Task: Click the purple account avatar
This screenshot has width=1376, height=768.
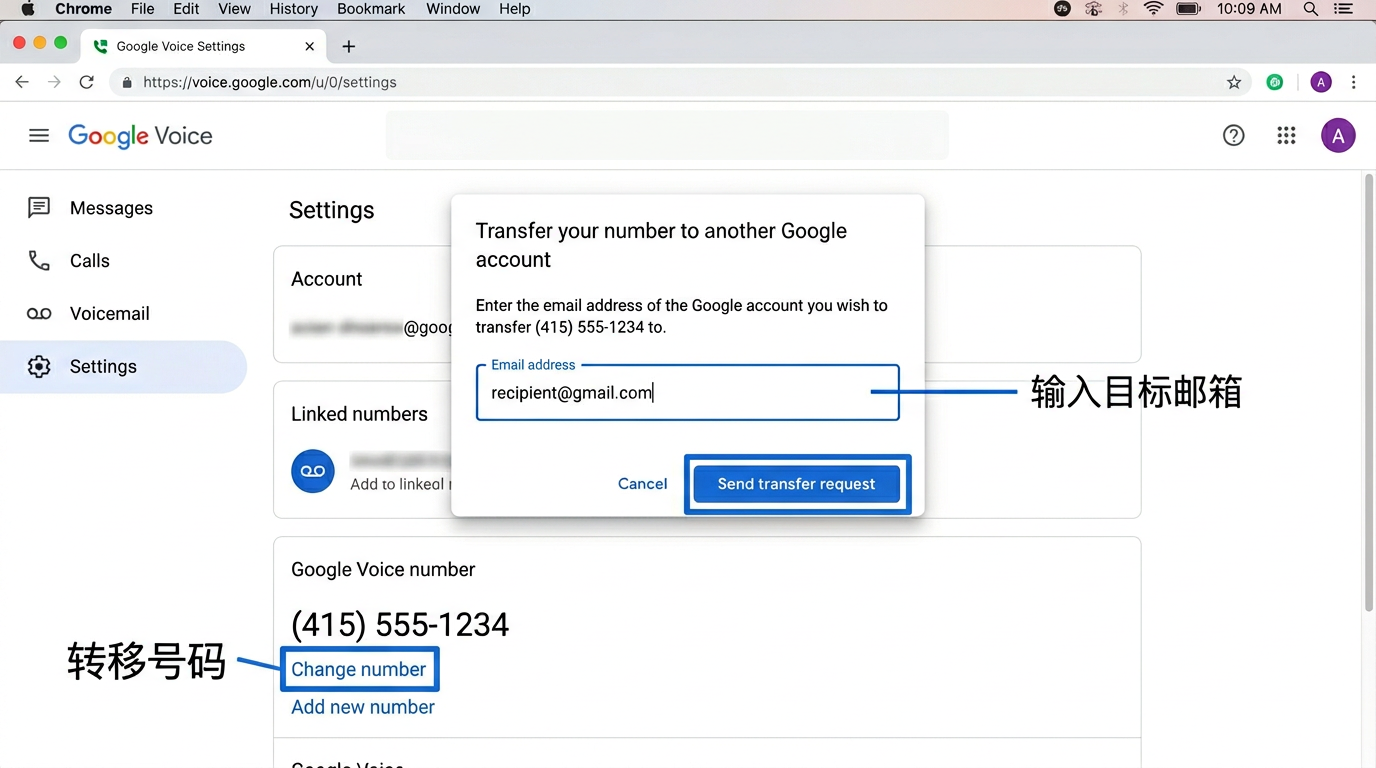Action: (x=1338, y=135)
